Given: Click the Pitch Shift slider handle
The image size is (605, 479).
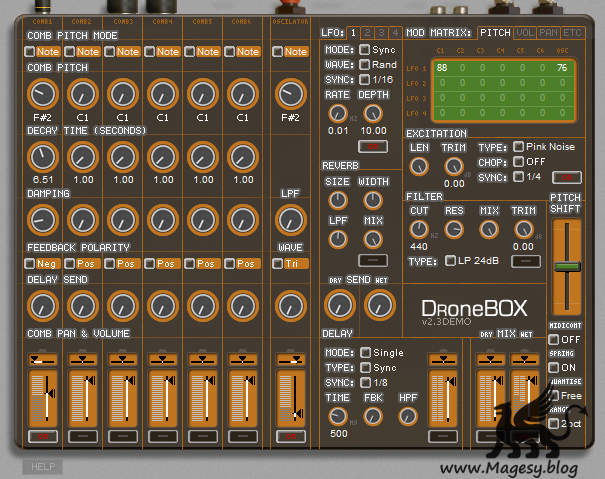Looking at the screenshot, I should [567, 266].
